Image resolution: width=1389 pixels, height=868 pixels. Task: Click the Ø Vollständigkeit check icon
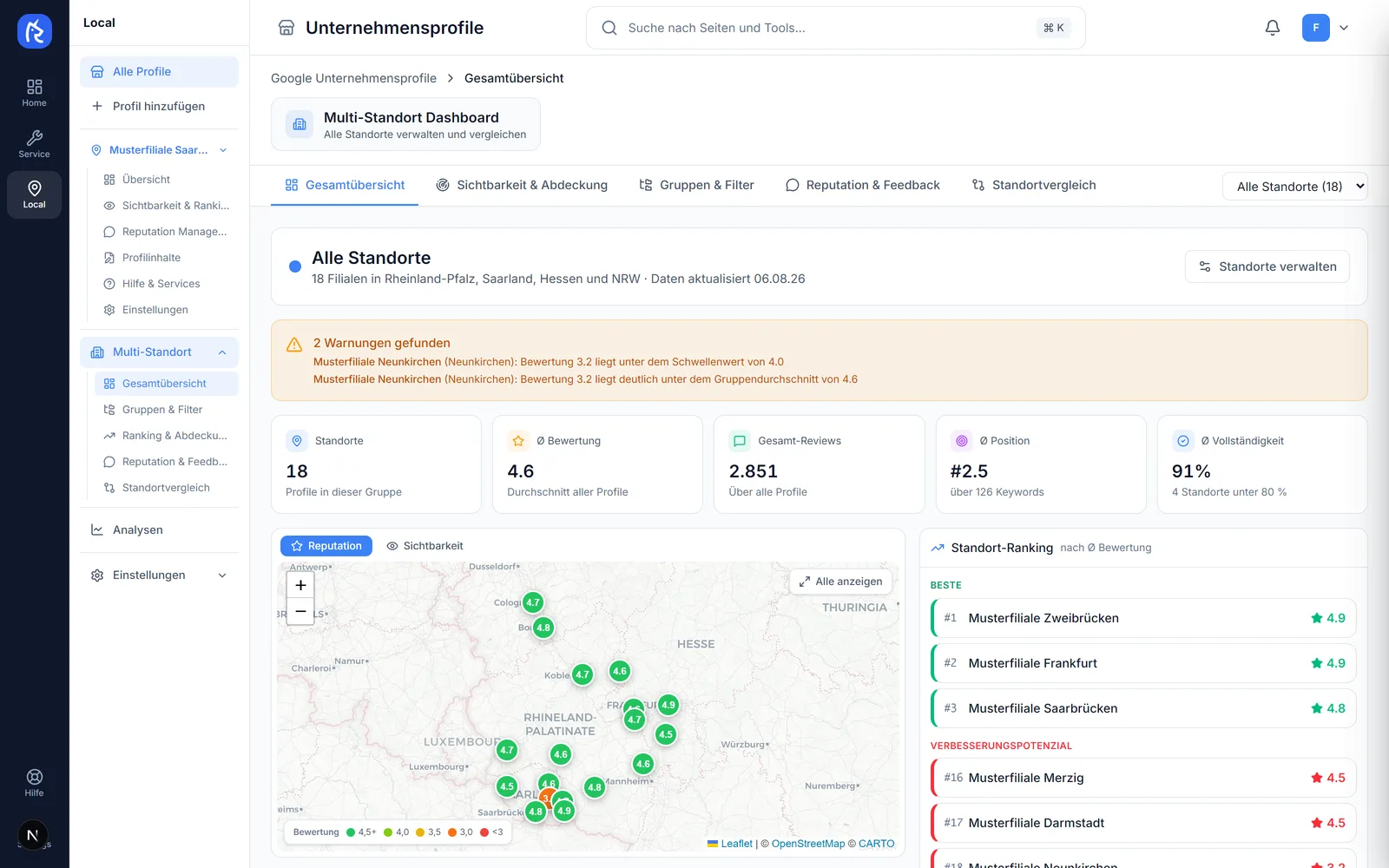pyautogui.click(x=1183, y=441)
